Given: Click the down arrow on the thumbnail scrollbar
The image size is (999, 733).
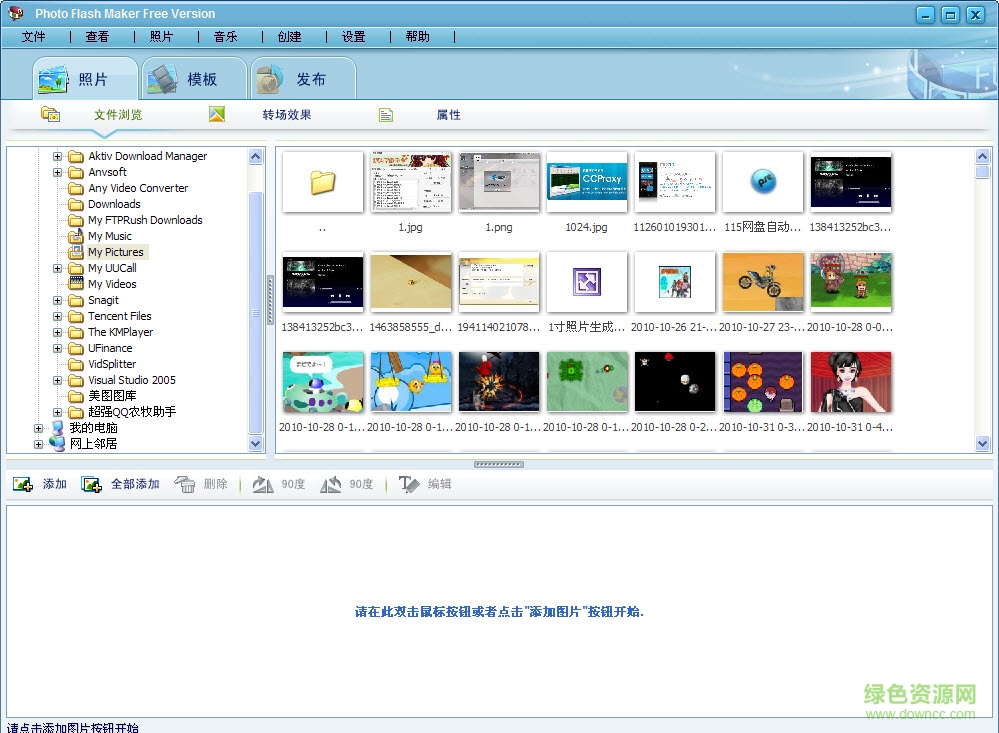Looking at the screenshot, I should click(981, 443).
